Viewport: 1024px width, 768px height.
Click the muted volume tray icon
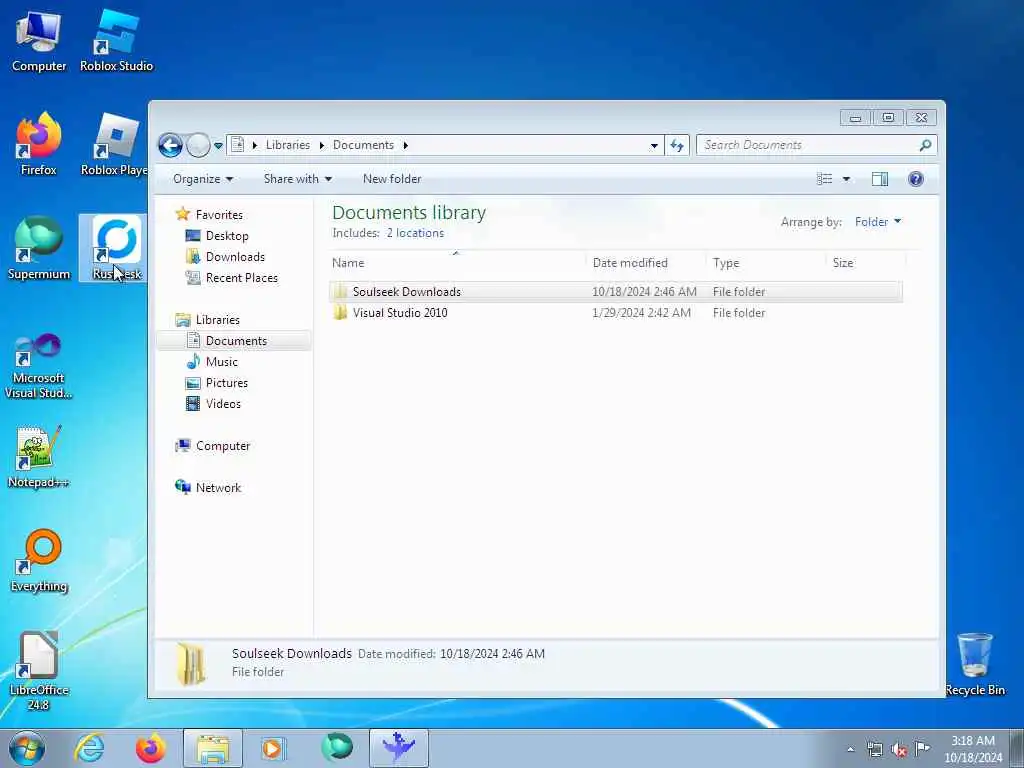899,749
